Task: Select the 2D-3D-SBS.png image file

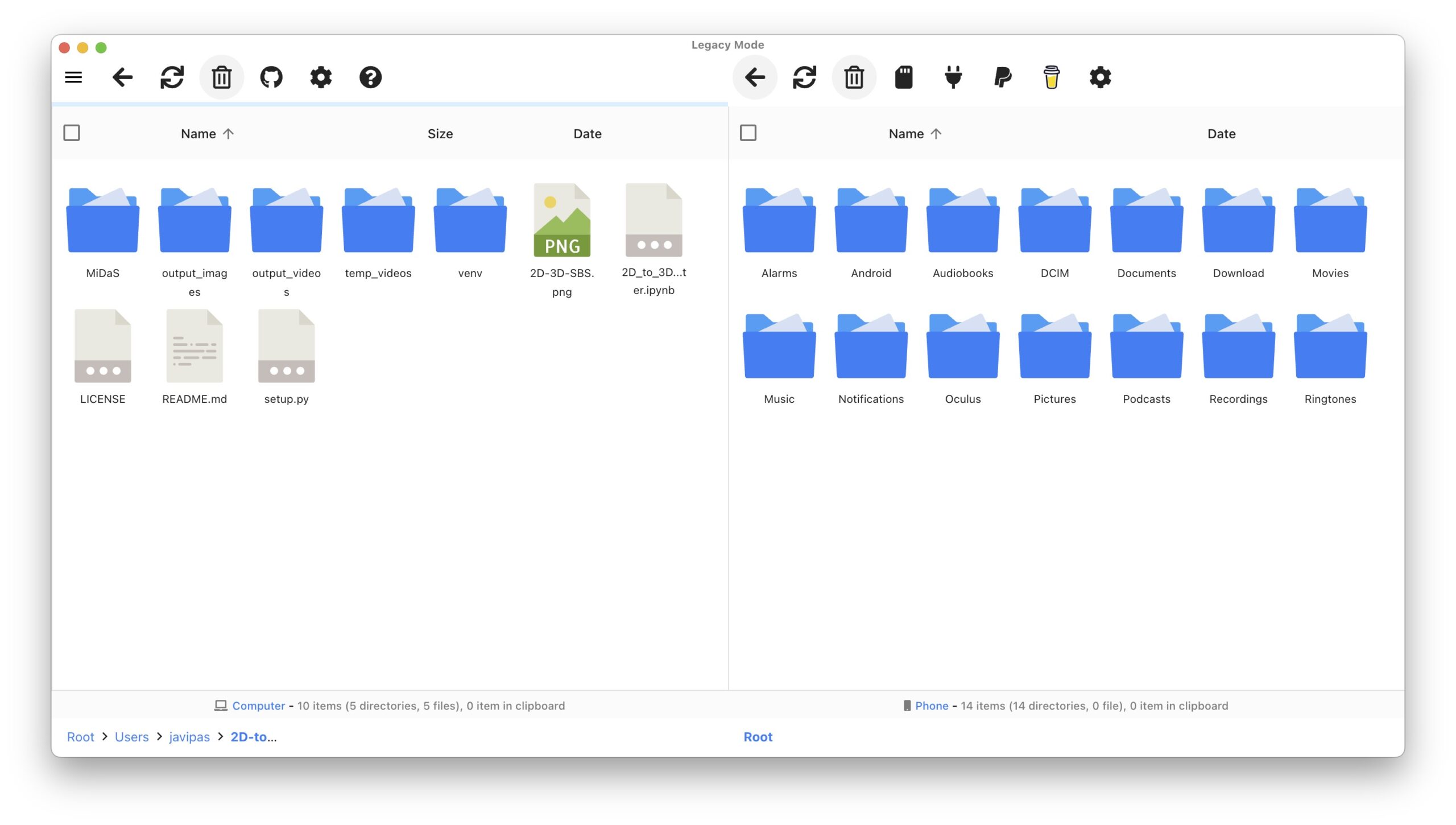Action: coord(561,221)
